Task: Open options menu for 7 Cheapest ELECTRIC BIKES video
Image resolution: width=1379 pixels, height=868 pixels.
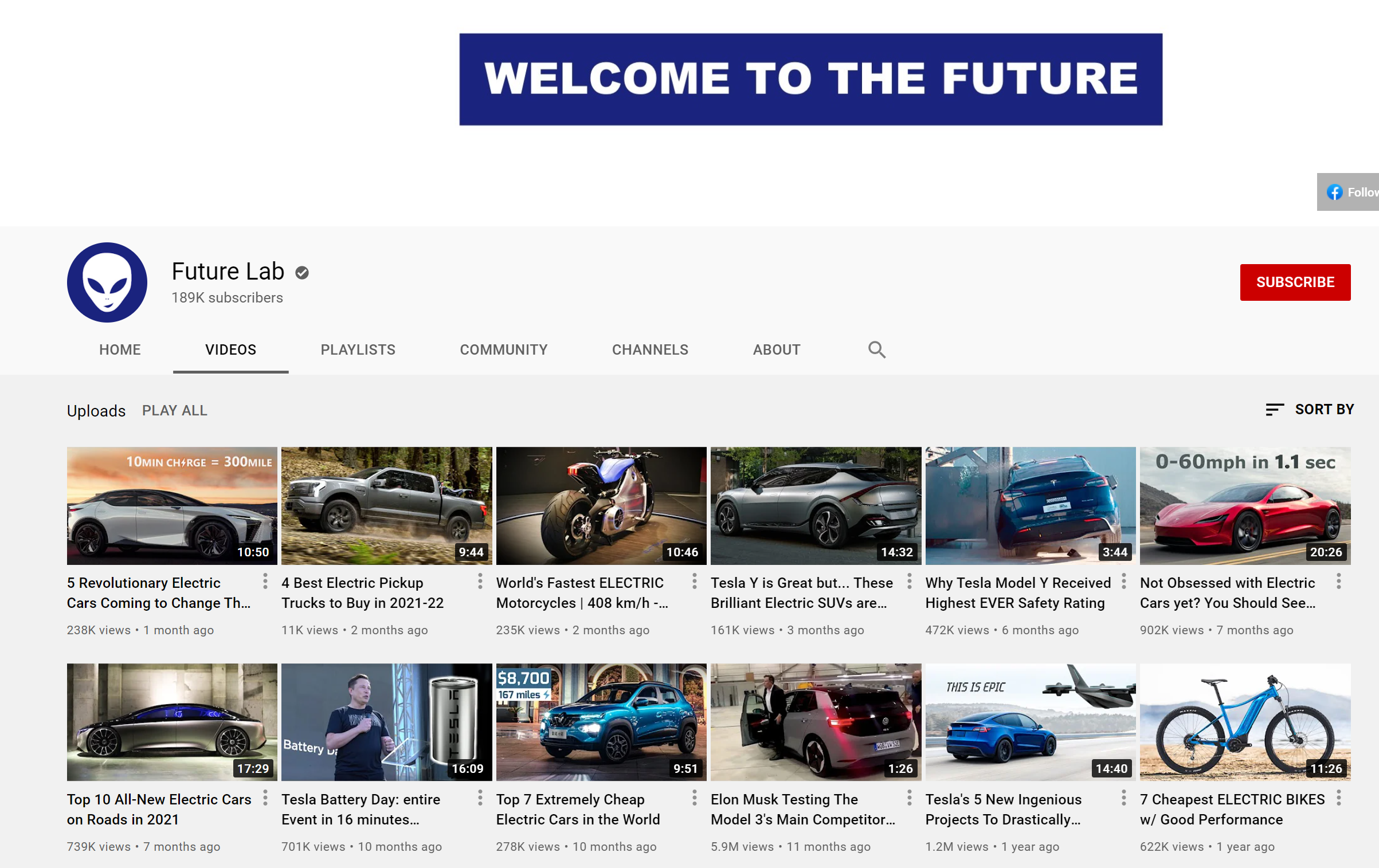Action: point(1338,798)
